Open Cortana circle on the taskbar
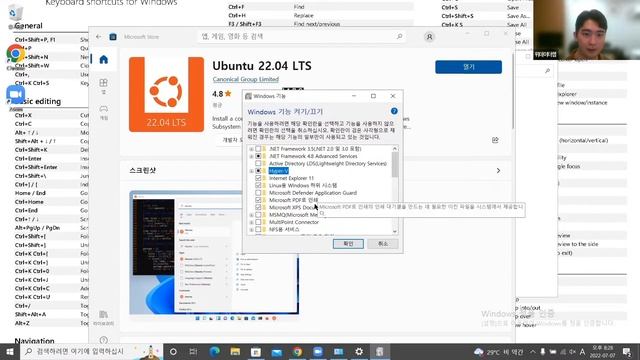 click(x=173, y=351)
